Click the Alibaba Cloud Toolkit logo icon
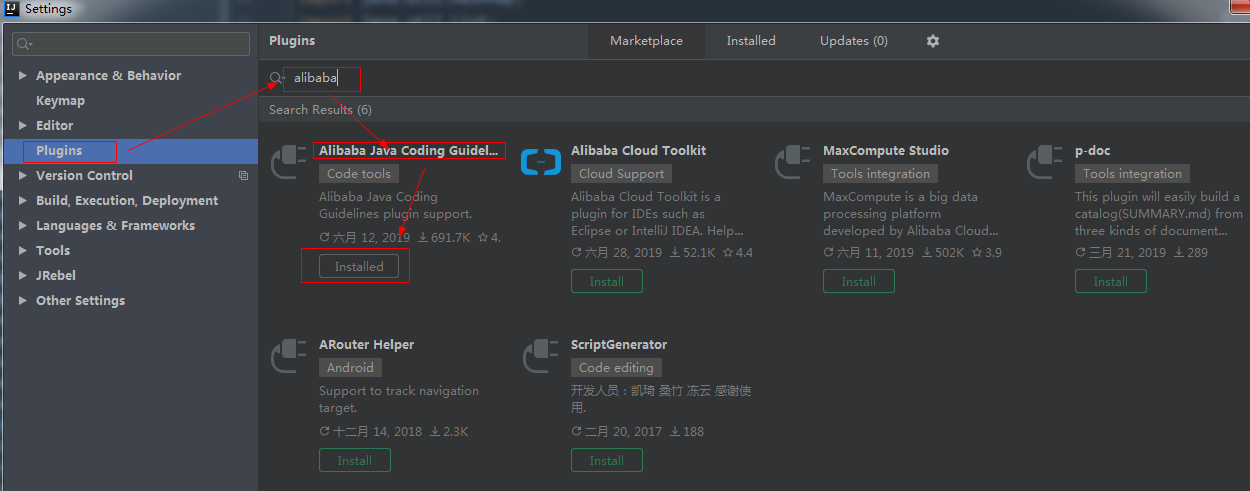 [x=541, y=160]
